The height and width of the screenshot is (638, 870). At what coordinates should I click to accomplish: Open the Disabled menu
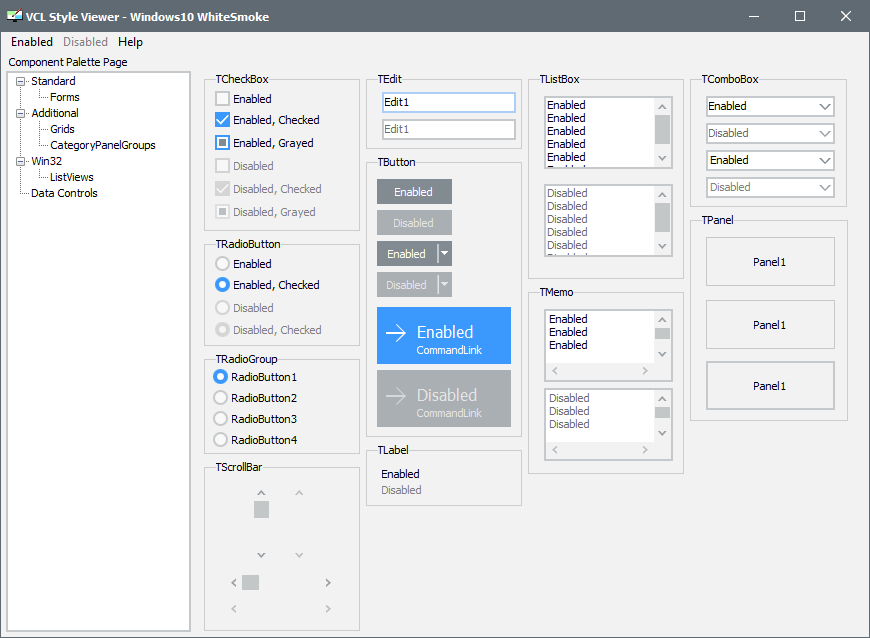[85, 42]
